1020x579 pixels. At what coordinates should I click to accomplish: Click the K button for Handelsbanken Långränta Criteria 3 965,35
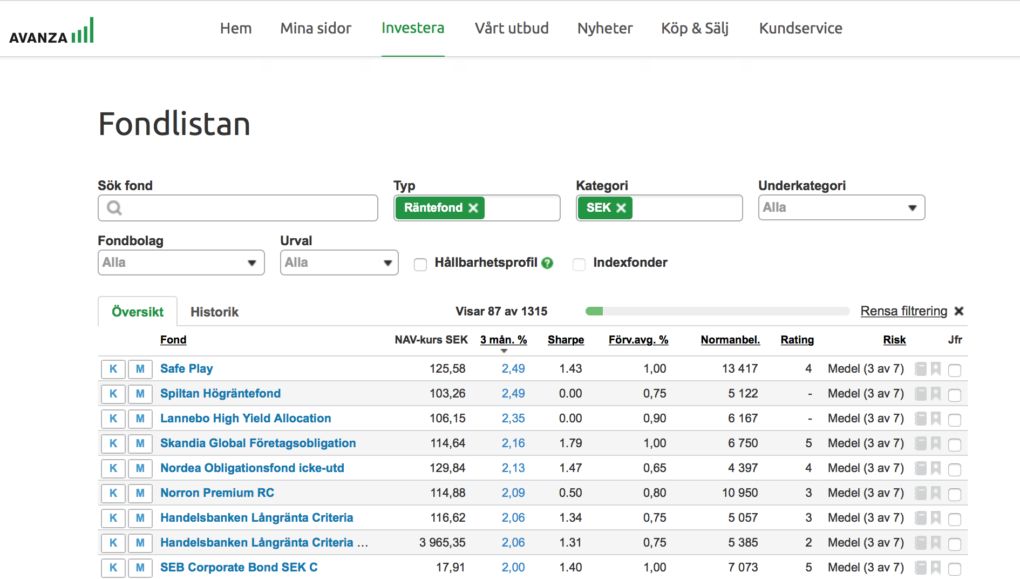pyautogui.click(x=113, y=543)
